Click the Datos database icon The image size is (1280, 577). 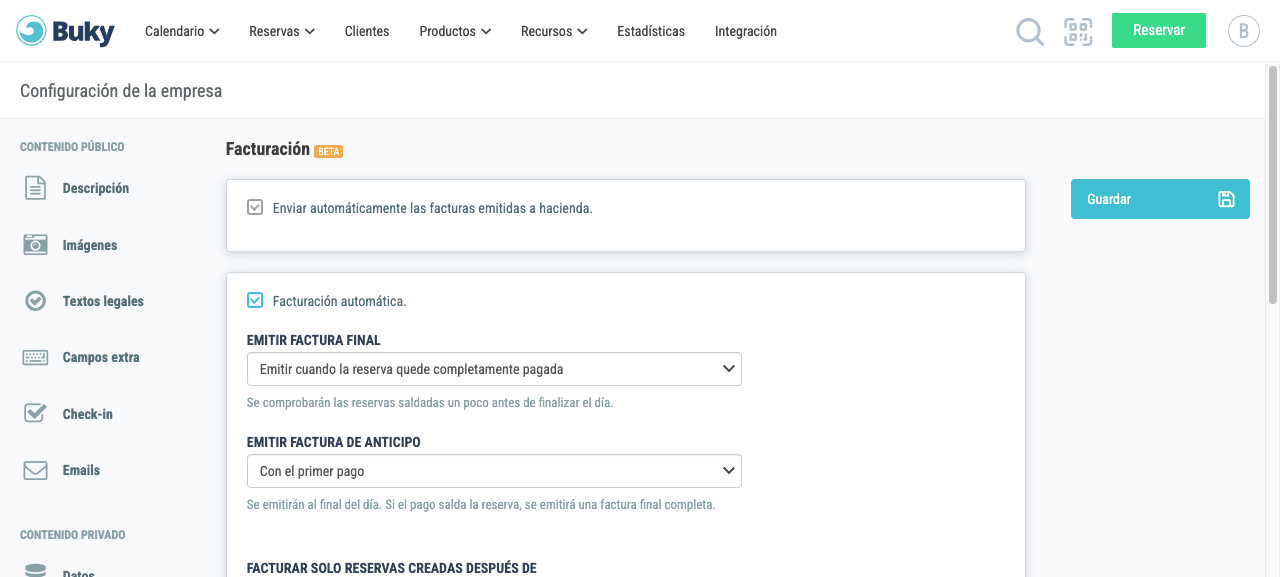36,570
